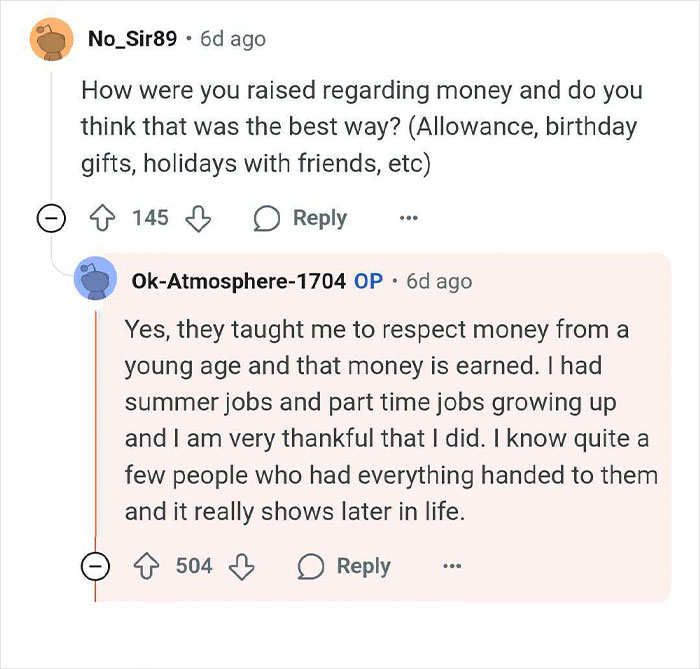Image resolution: width=700 pixels, height=669 pixels.
Task: Click the 6d ago timestamp beside the OP label
Action: tap(440, 281)
